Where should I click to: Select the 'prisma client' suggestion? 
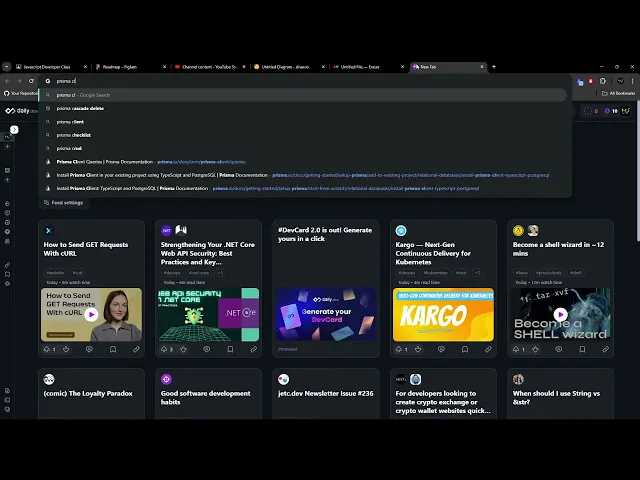(303, 122)
